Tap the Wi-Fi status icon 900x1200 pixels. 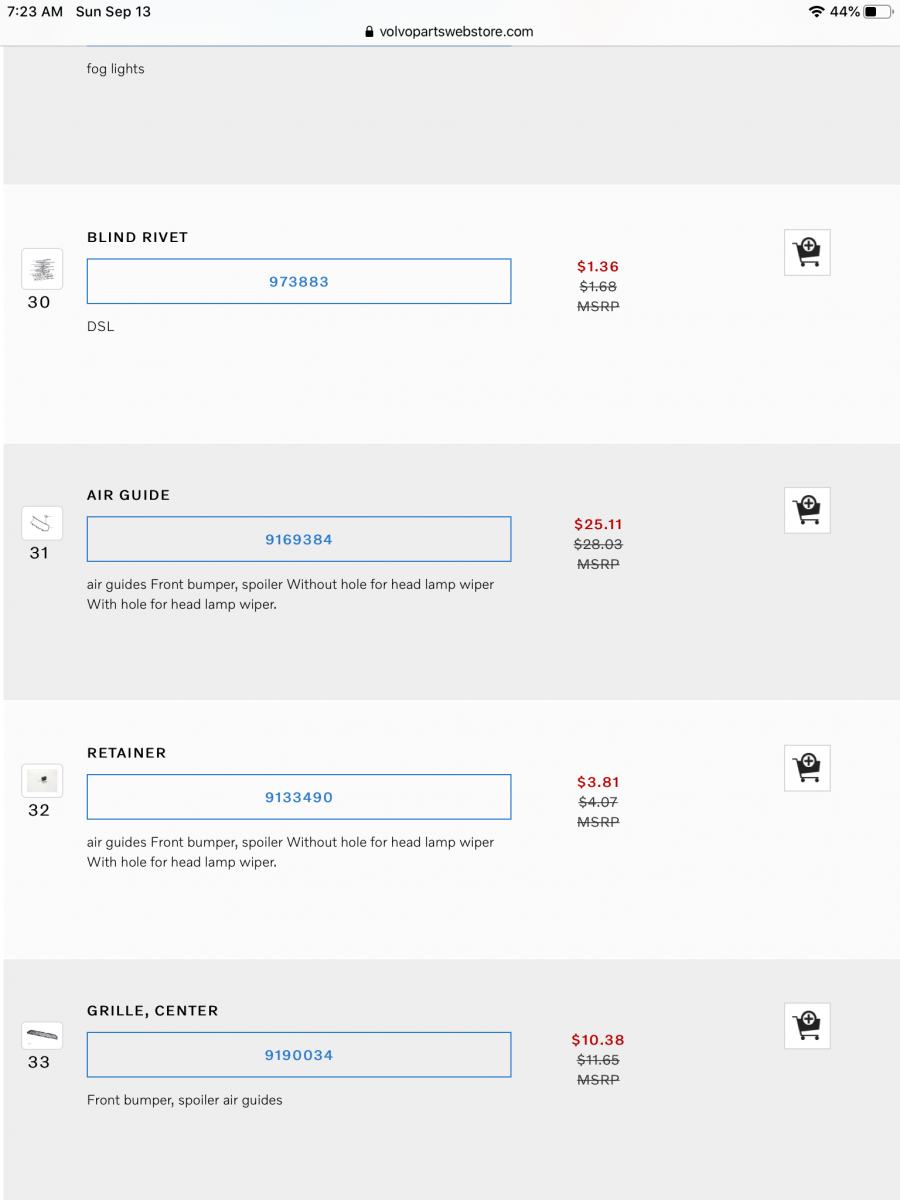point(817,12)
